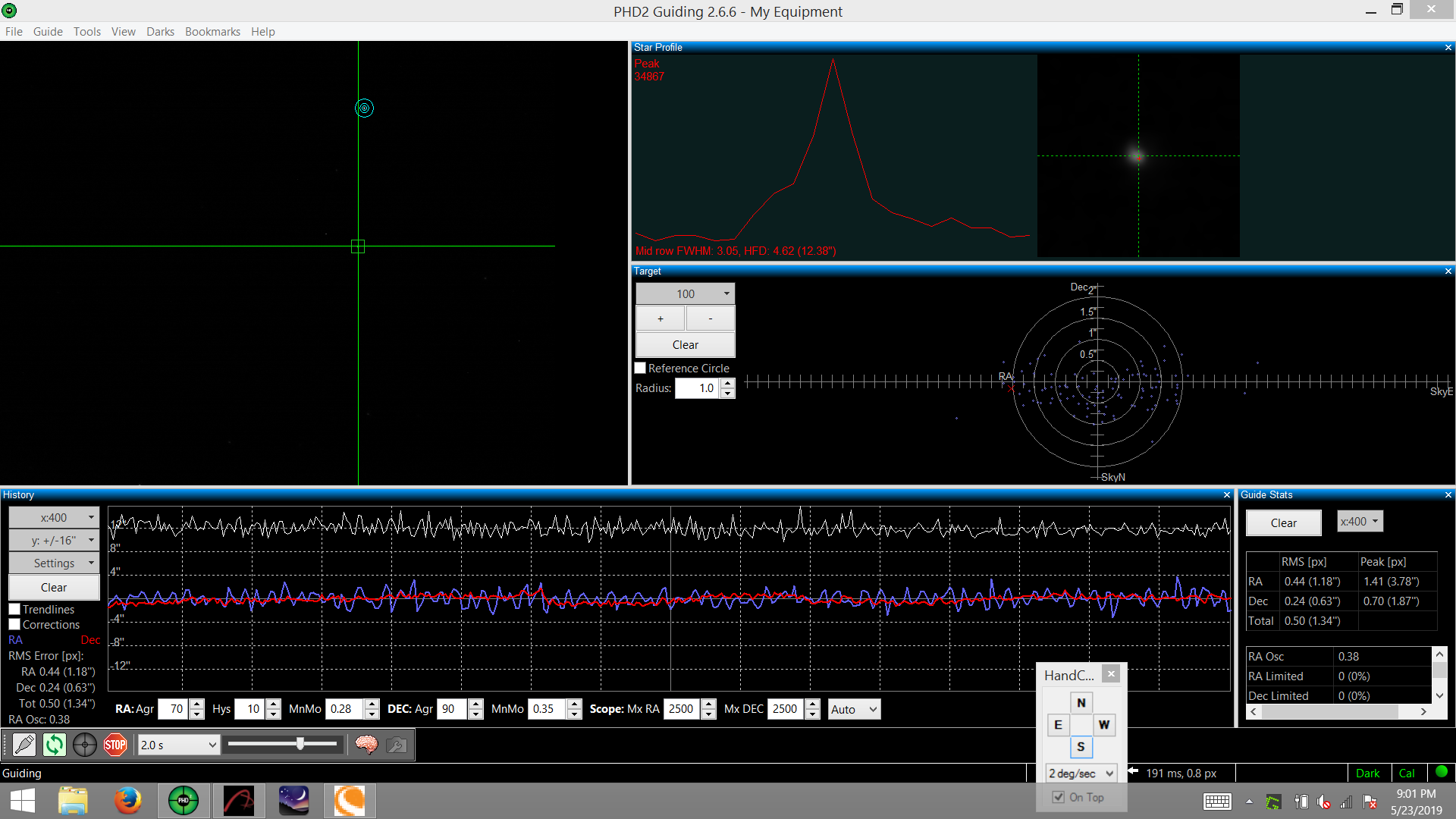
Task: Show hidden system tray icons
Action: [x=1249, y=802]
